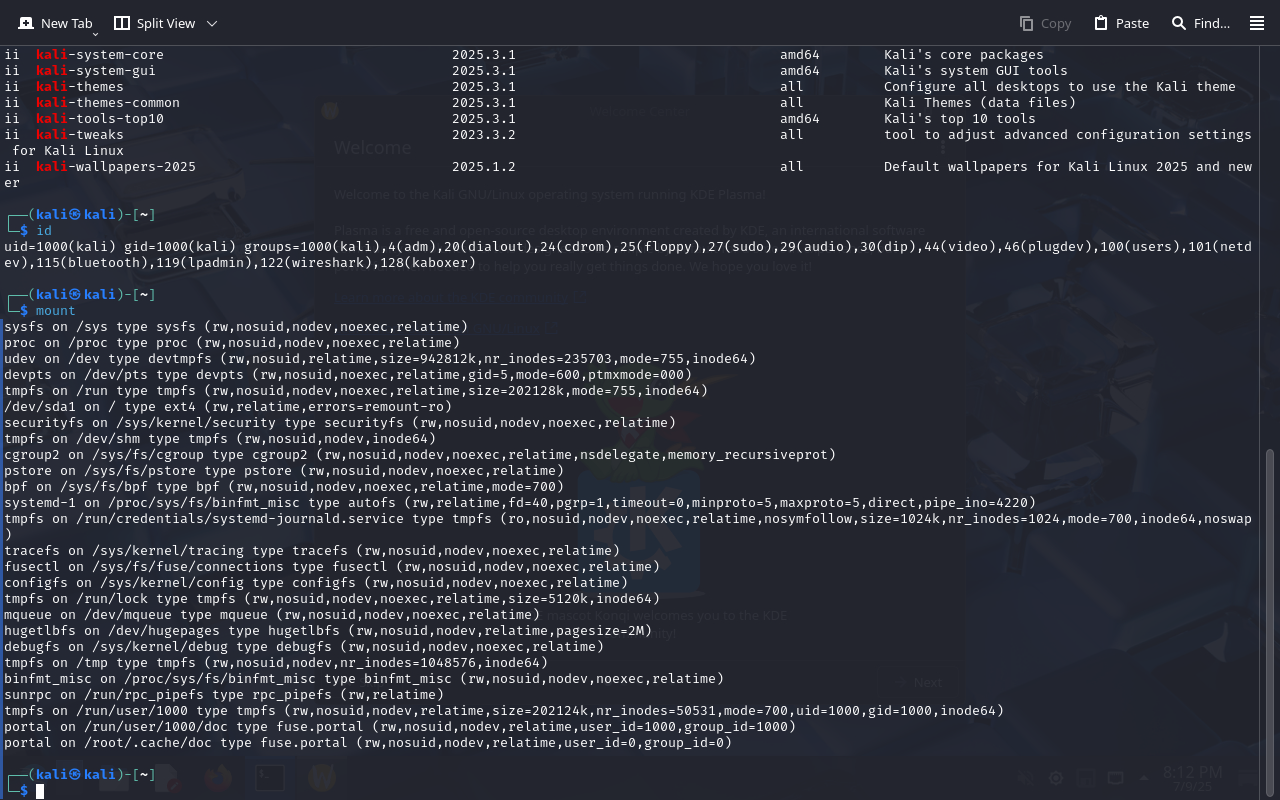
Task: Click 'Kali's top 10 tools' description
Action: coord(960,119)
